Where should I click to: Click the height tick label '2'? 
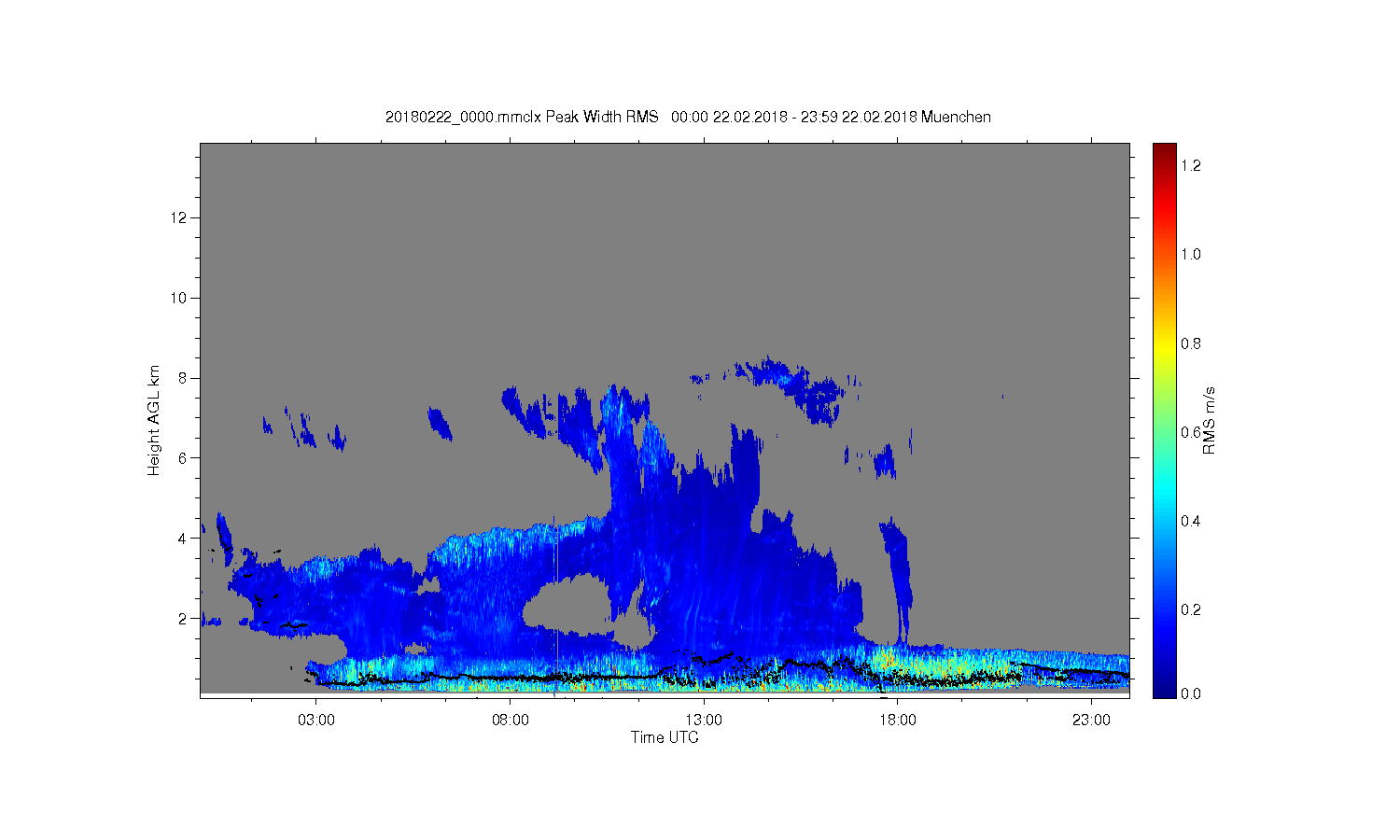(x=183, y=618)
